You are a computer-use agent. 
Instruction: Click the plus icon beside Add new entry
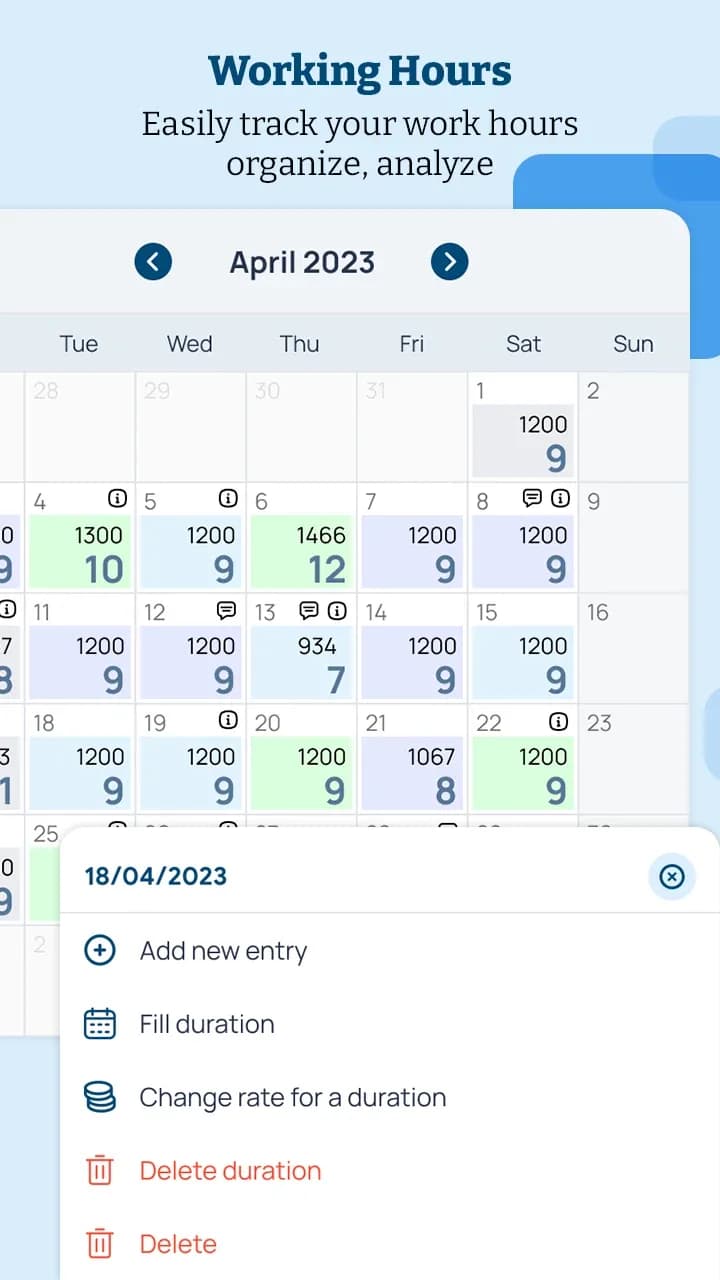pos(99,950)
